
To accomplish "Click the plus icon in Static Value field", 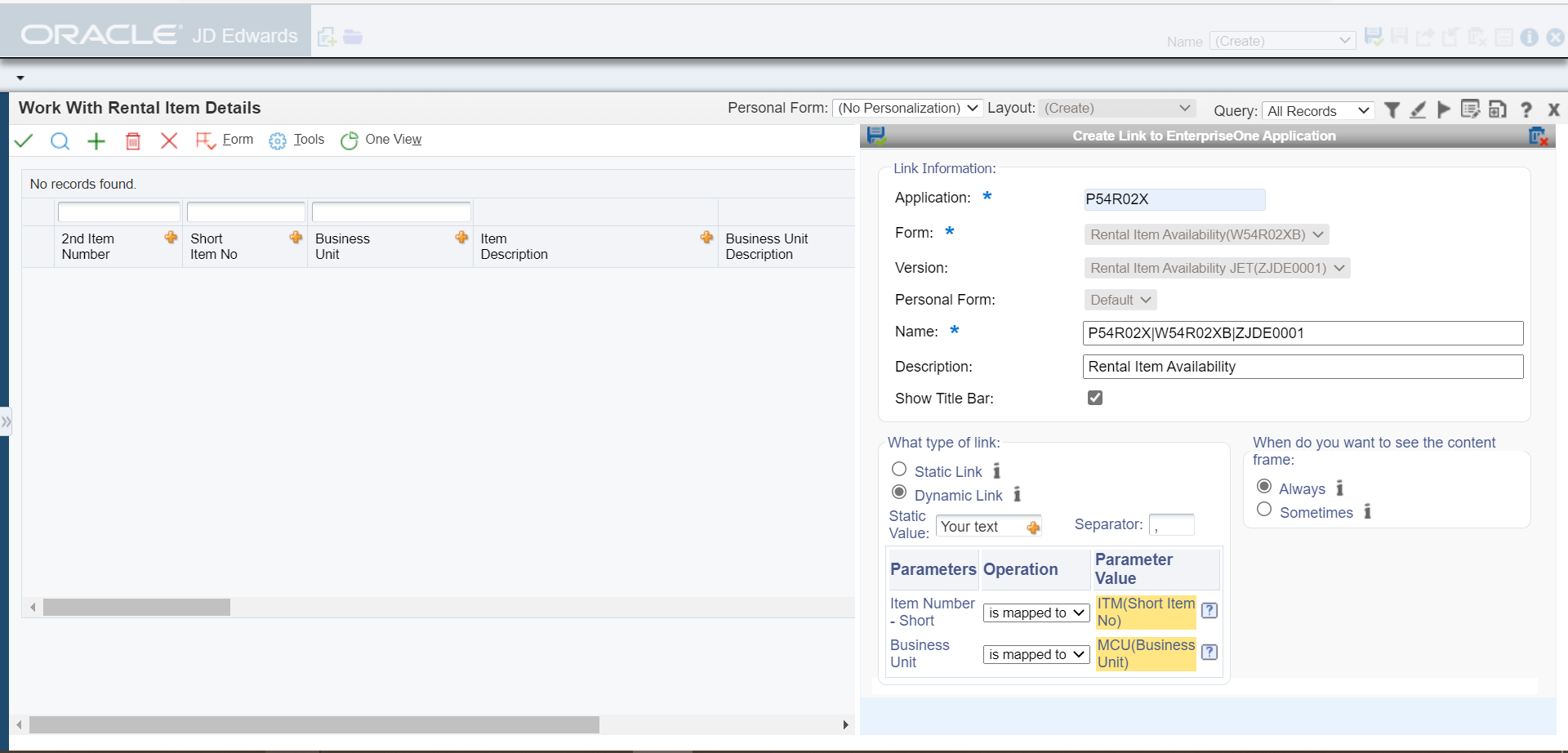I will (x=1033, y=528).
